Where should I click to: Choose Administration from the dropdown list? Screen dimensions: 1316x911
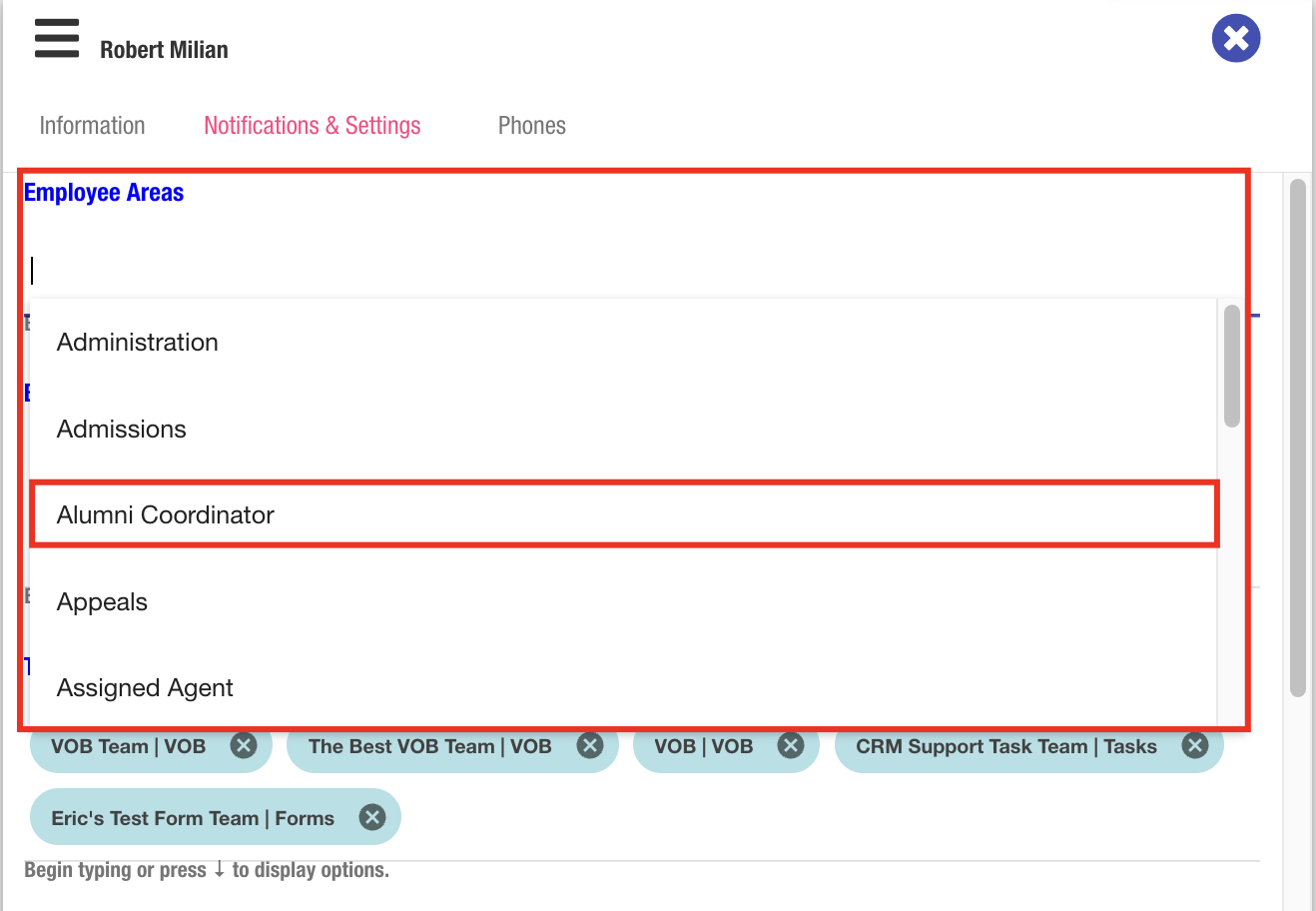coord(138,343)
